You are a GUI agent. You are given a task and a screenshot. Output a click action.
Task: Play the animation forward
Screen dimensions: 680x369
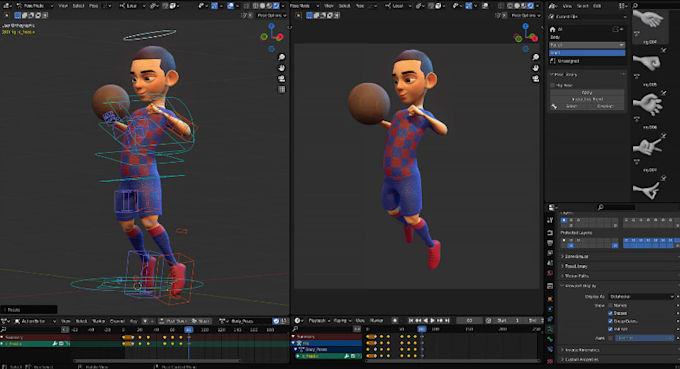[432, 320]
